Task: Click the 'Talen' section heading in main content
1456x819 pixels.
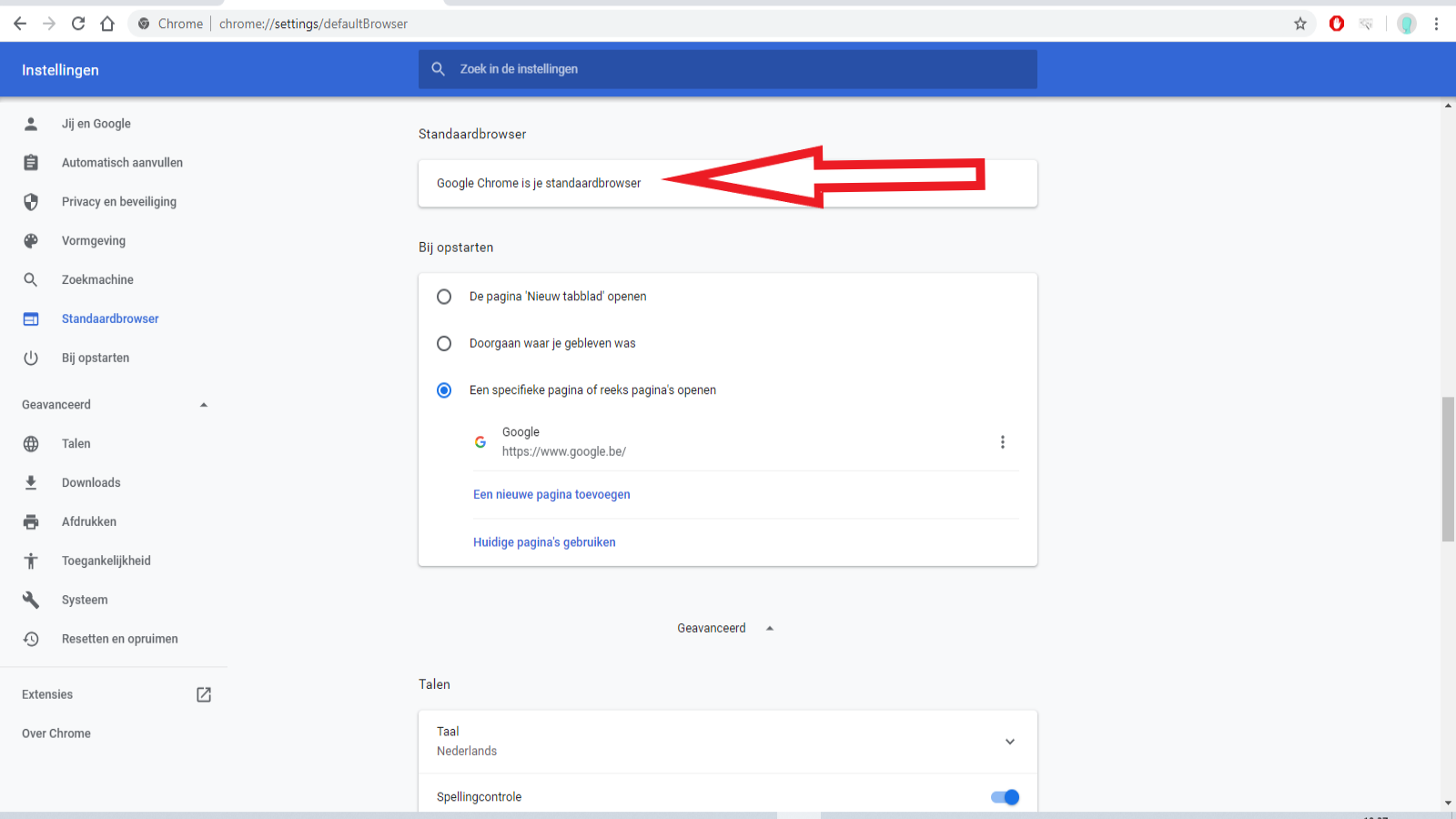Action: pyautogui.click(x=434, y=684)
